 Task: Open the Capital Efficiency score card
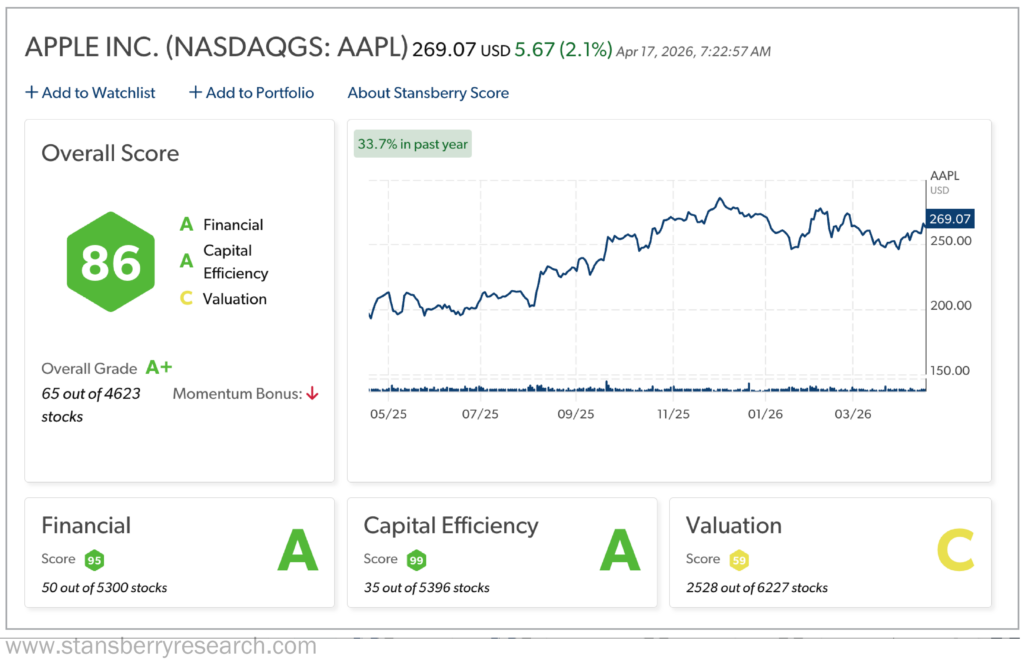tap(502, 552)
